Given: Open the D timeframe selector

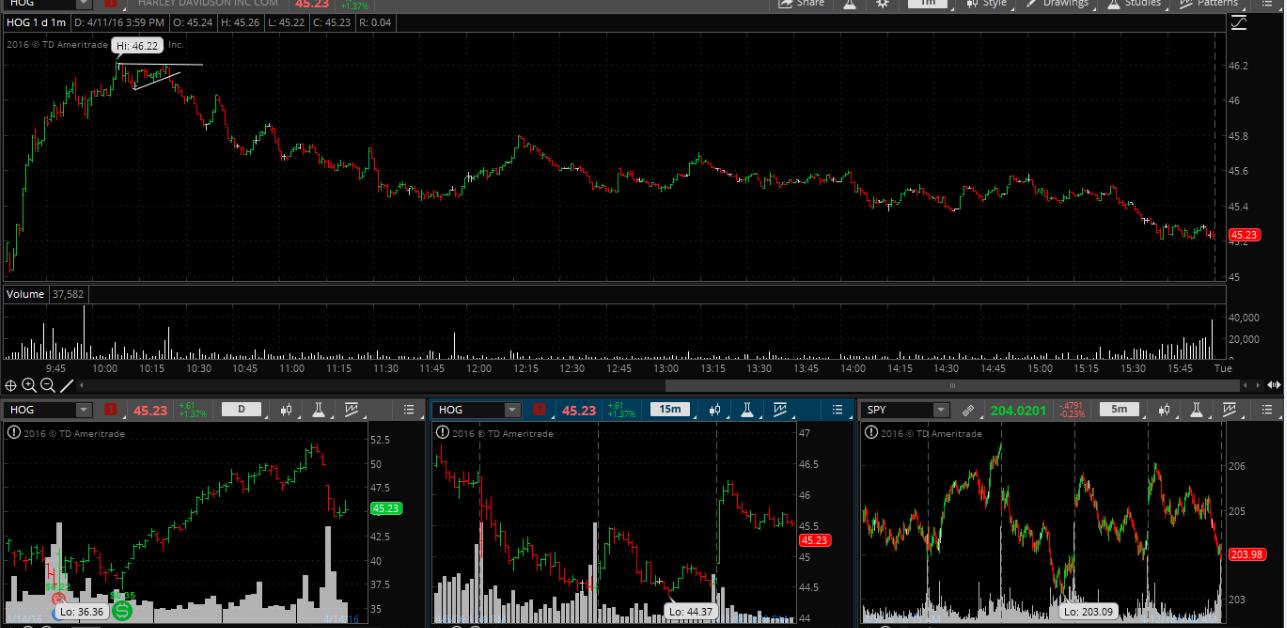Looking at the screenshot, I should click(x=241, y=410).
